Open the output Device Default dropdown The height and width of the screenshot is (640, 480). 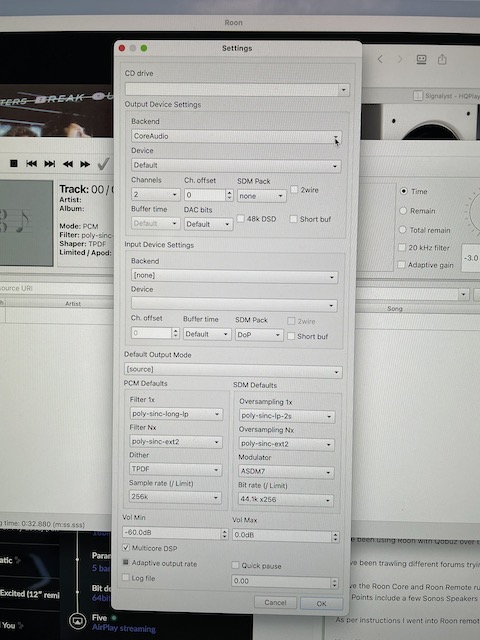tap(236, 165)
